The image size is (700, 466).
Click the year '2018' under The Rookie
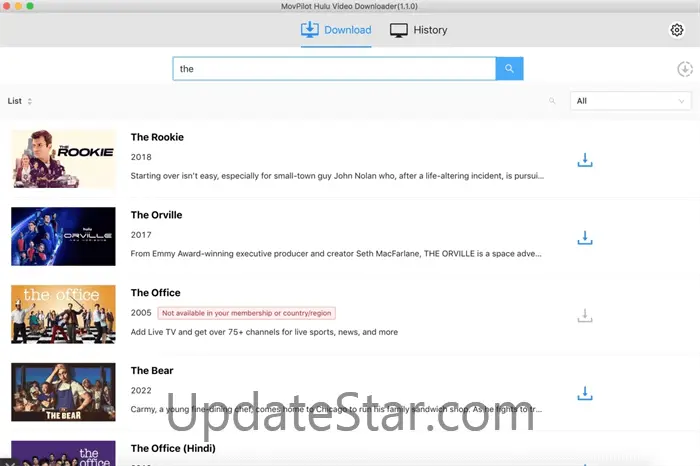pyautogui.click(x=141, y=157)
